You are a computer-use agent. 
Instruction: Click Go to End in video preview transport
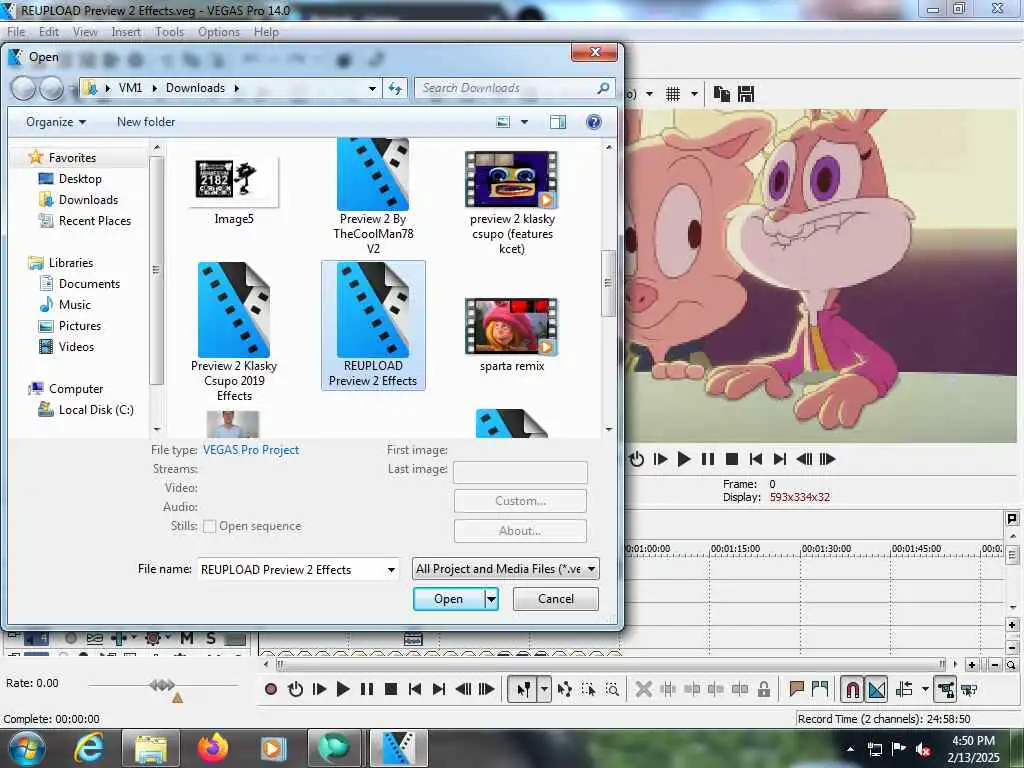click(x=780, y=459)
